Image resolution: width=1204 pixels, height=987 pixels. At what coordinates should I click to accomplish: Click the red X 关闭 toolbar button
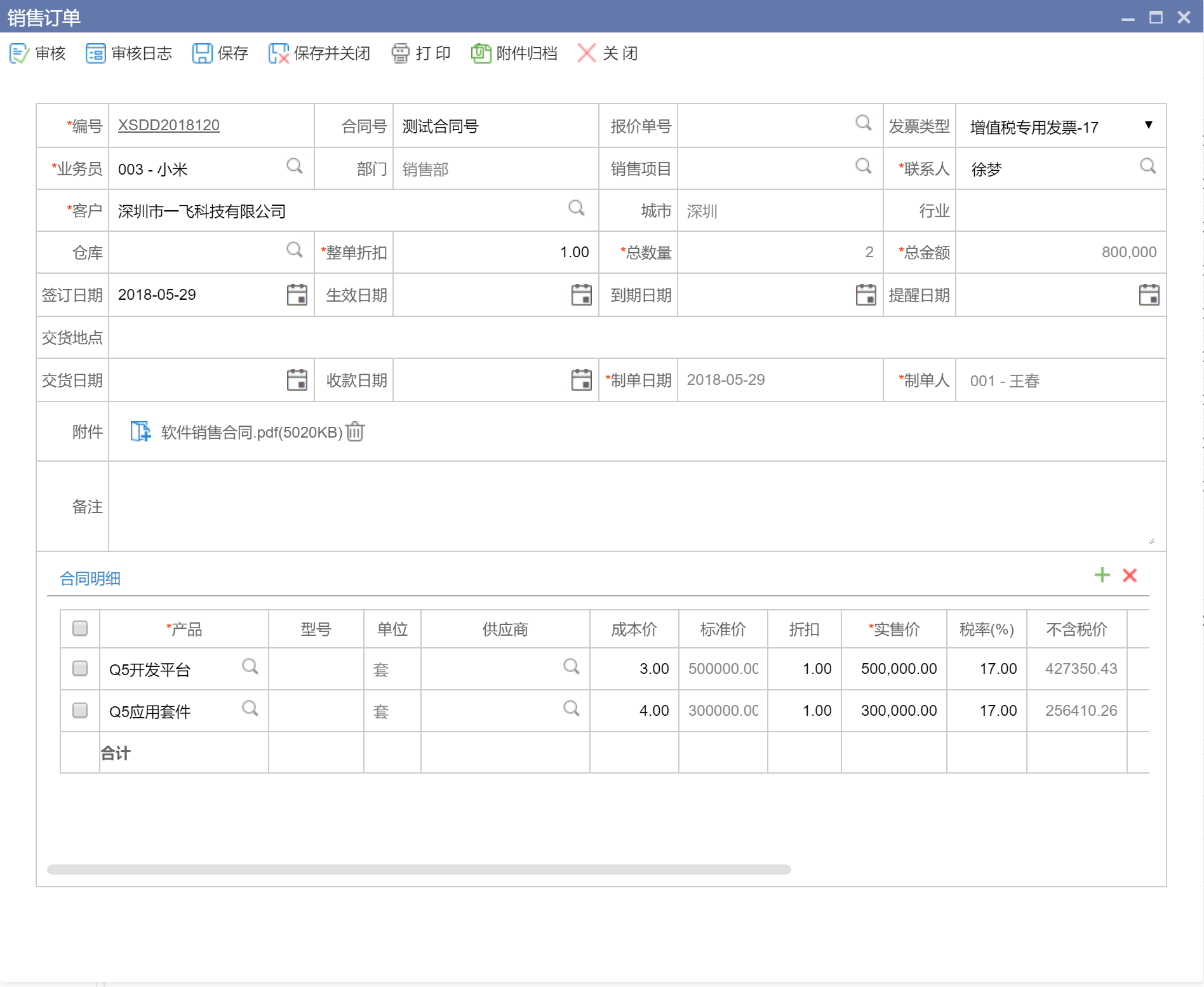(608, 53)
